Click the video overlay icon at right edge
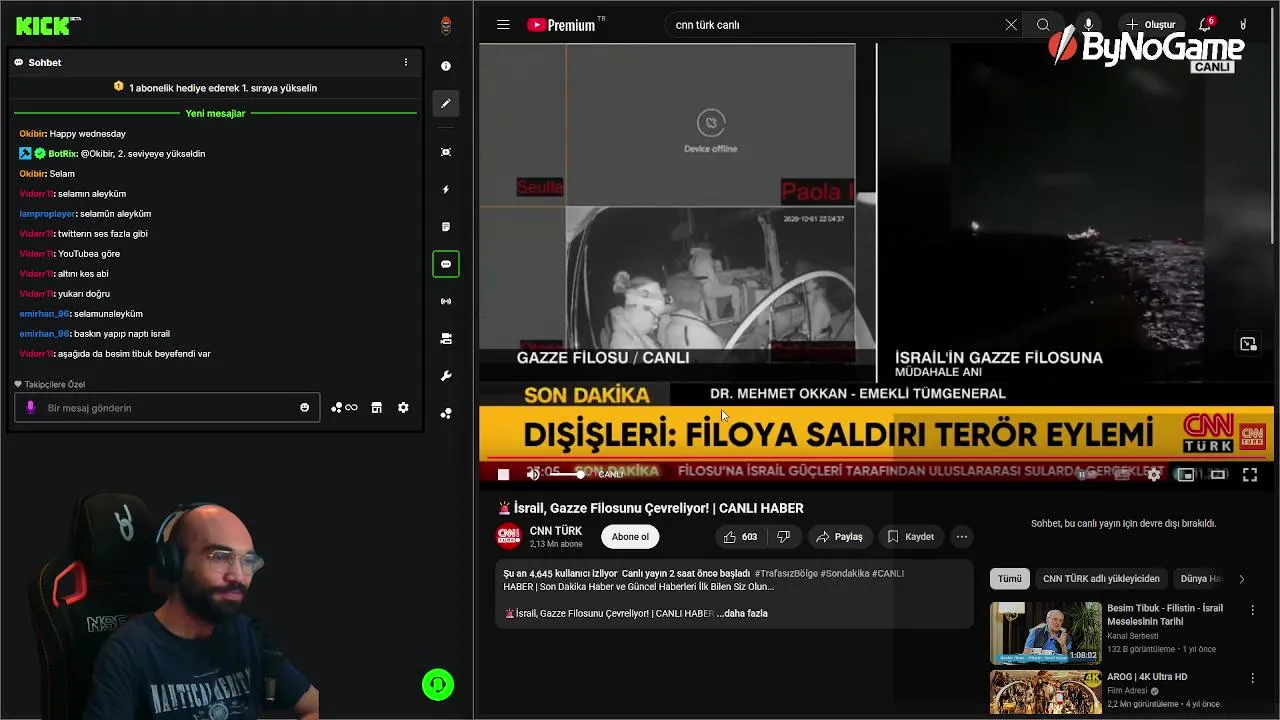The height and width of the screenshot is (720, 1280). tap(1248, 344)
